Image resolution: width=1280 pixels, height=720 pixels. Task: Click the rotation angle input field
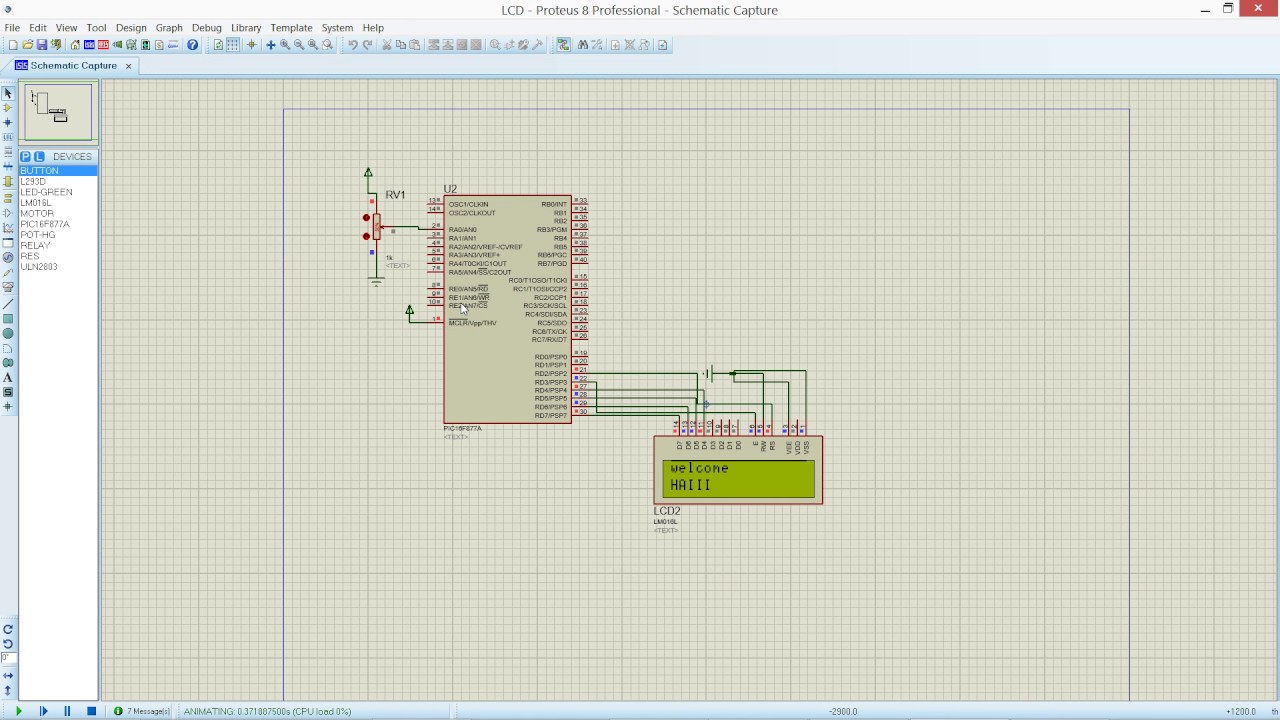pyautogui.click(x=8, y=658)
